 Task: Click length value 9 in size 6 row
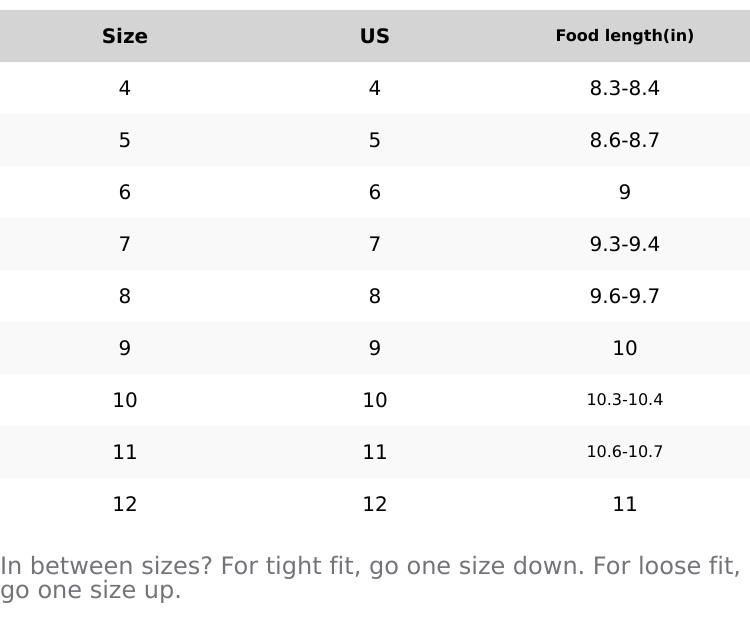(x=624, y=192)
